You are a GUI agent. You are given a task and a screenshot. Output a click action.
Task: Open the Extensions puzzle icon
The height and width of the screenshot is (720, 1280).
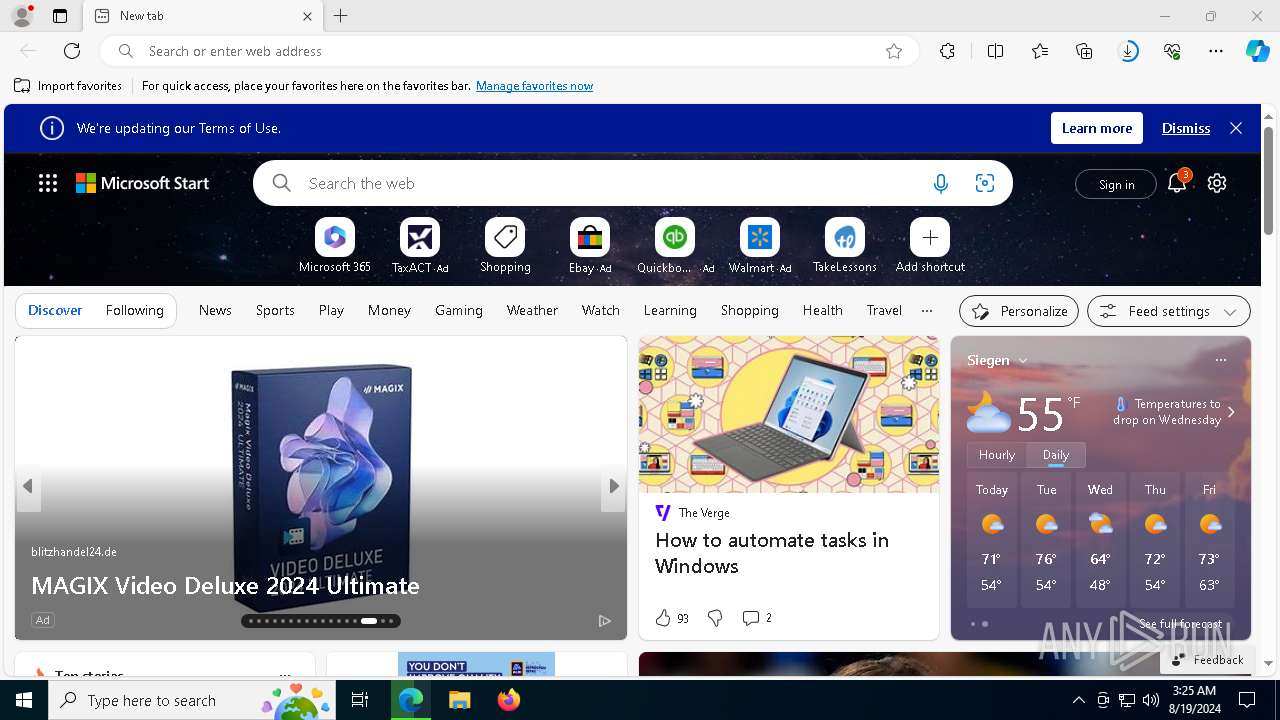coord(947,51)
